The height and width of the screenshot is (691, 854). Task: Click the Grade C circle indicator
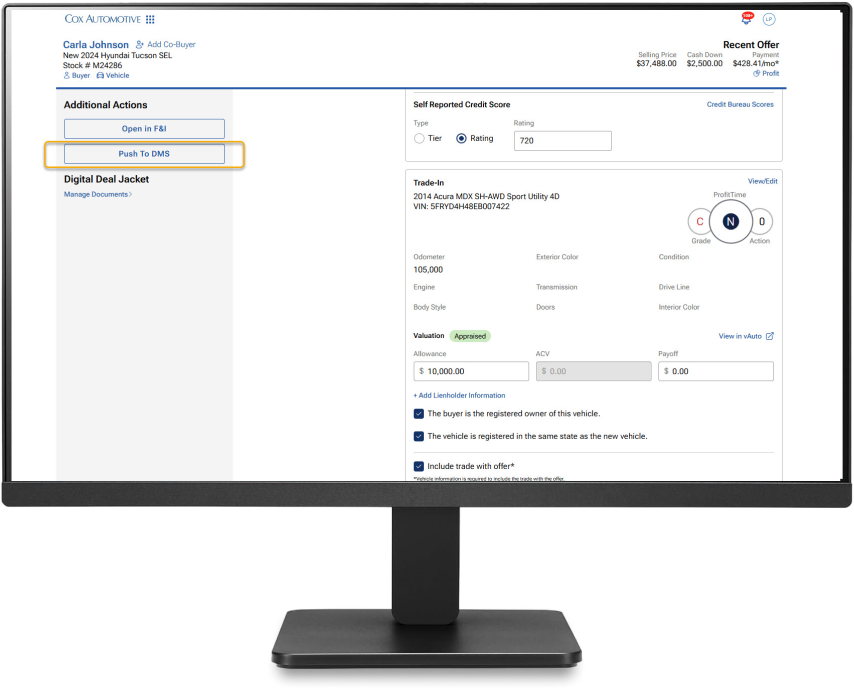[x=700, y=221]
